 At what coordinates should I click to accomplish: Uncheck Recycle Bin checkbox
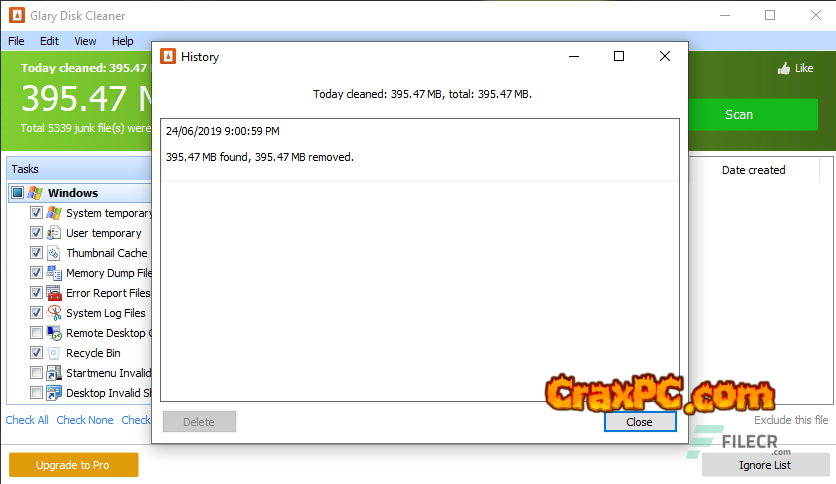(36, 353)
